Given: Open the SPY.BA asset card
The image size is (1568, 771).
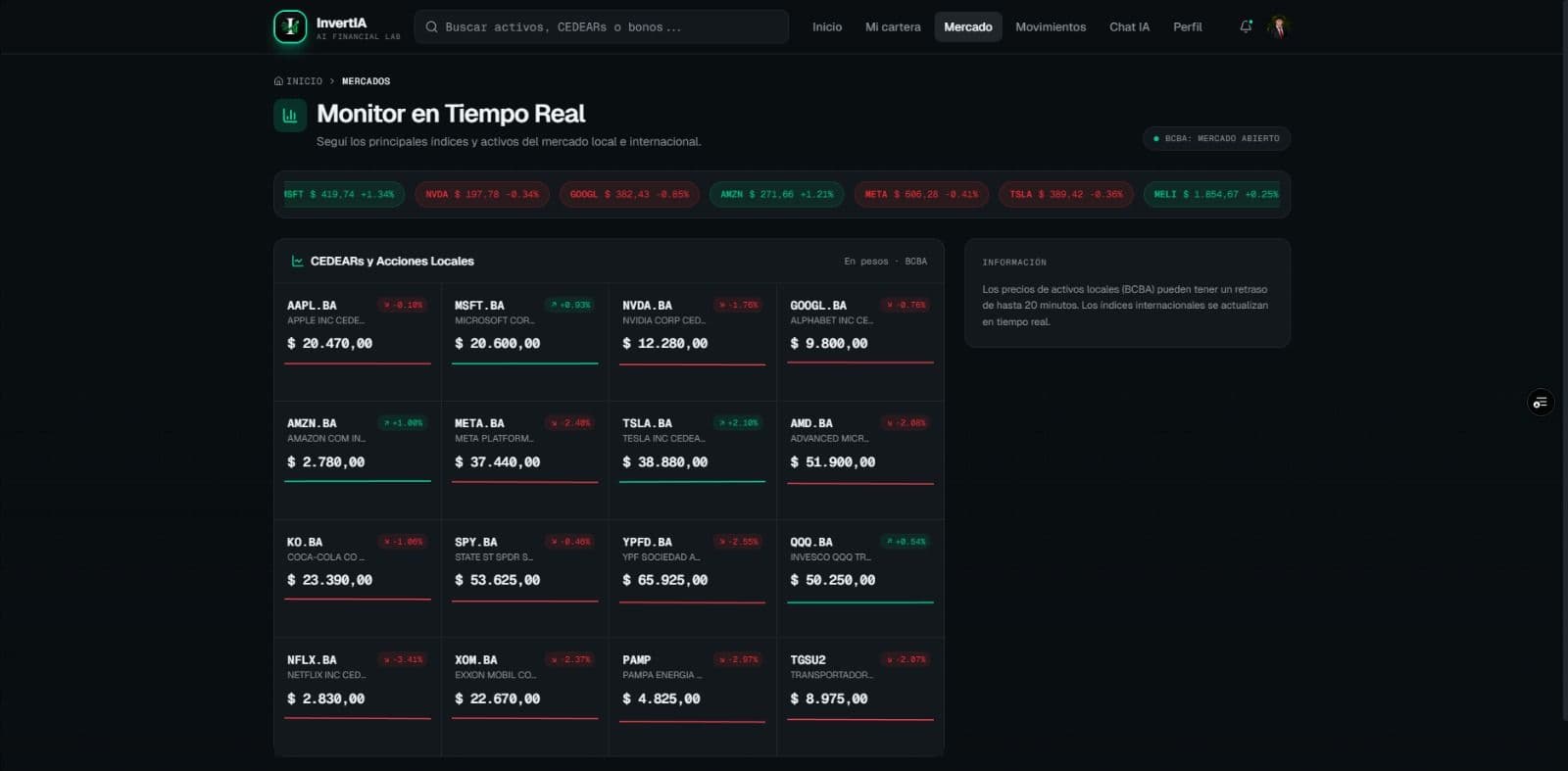Looking at the screenshot, I should click(x=525, y=579).
